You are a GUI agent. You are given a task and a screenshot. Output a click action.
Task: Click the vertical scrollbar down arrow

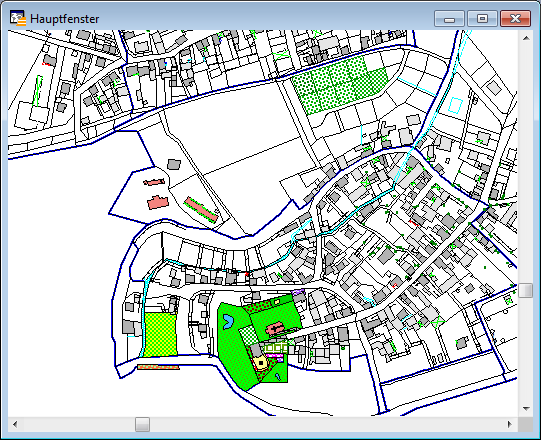coord(526,409)
